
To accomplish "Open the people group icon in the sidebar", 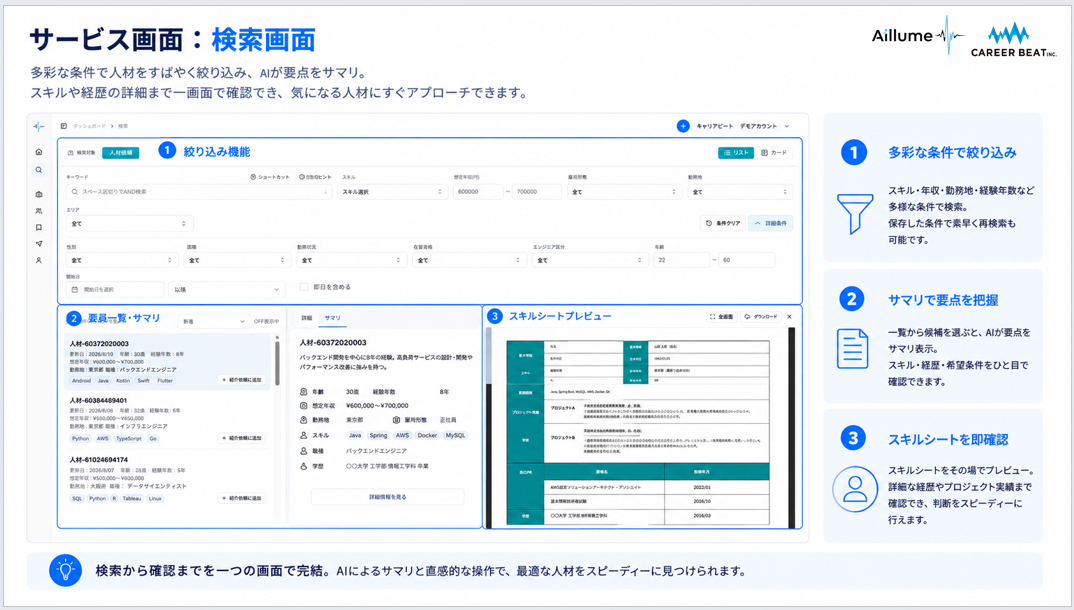I will 39,211.
